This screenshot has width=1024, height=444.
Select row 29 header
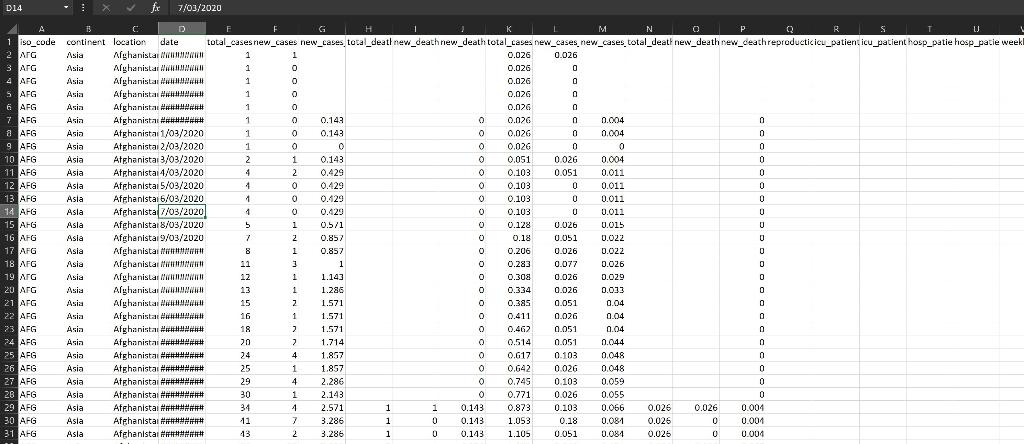pos(9,407)
